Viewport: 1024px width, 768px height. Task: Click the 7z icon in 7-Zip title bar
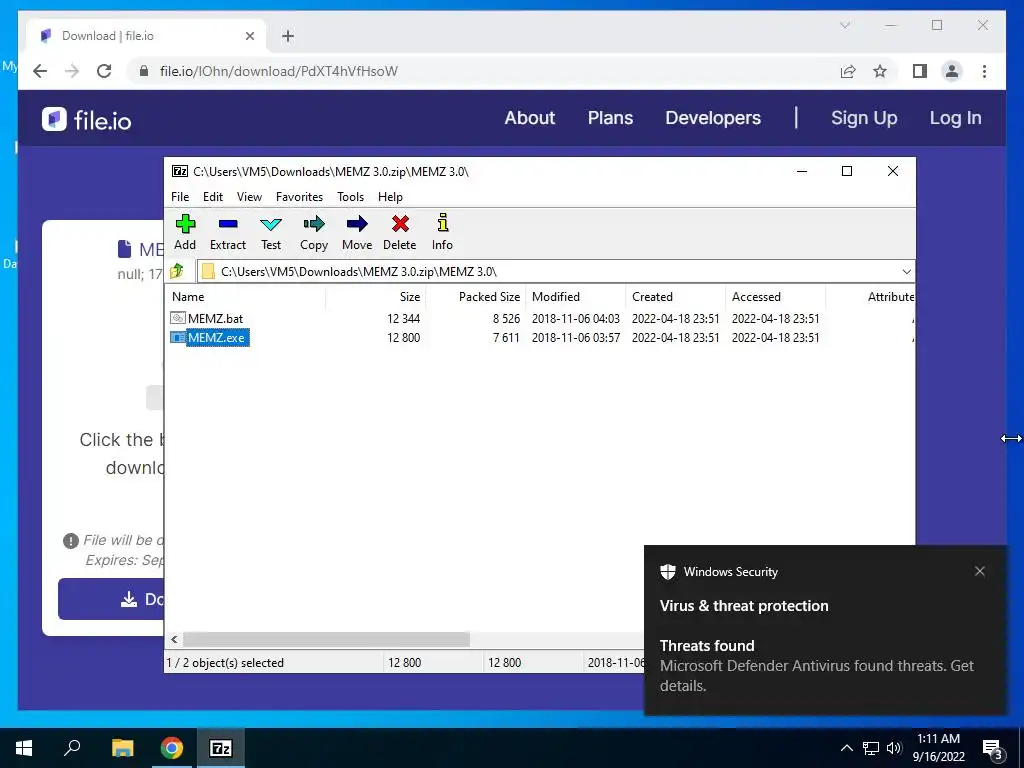click(180, 171)
